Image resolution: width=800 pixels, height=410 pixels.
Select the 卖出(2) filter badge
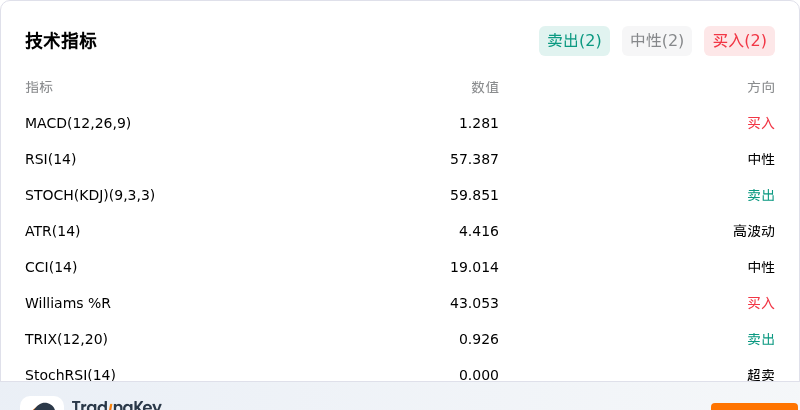[574, 41]
